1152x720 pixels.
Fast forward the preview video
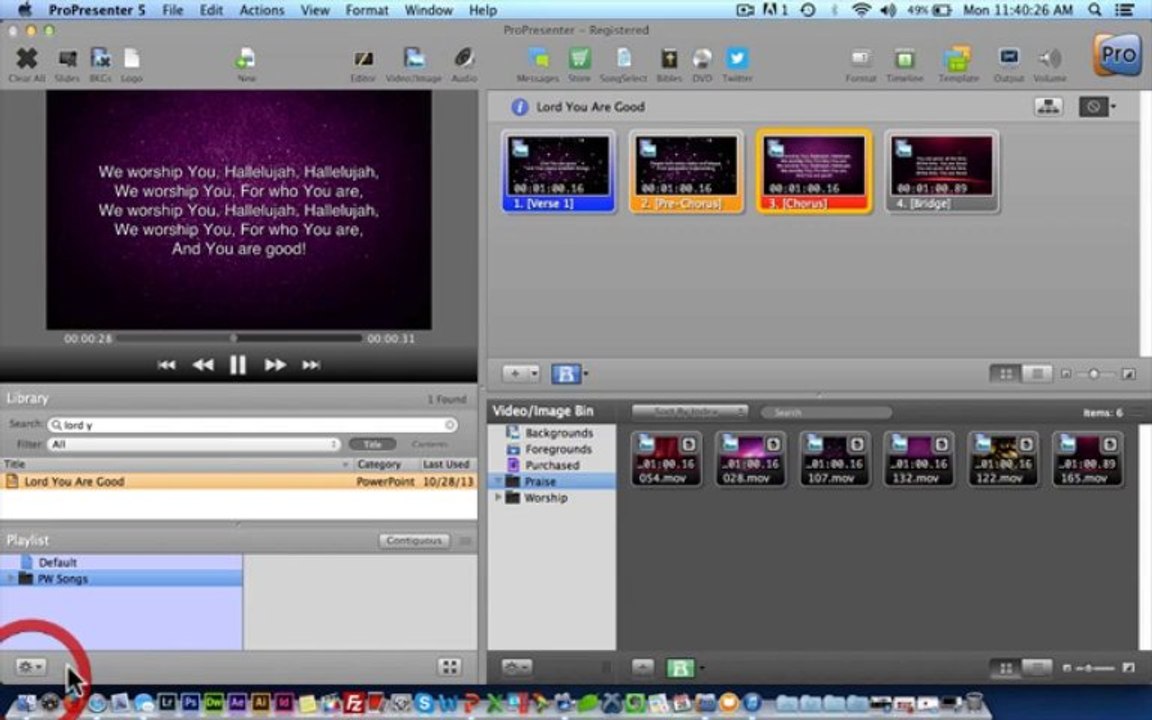275,365
